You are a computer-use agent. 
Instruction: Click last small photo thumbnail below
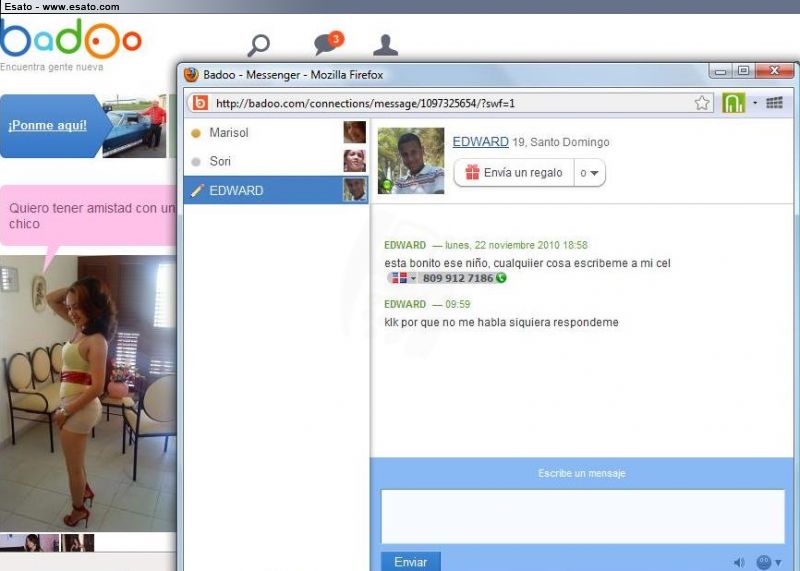tap(78, 542)
